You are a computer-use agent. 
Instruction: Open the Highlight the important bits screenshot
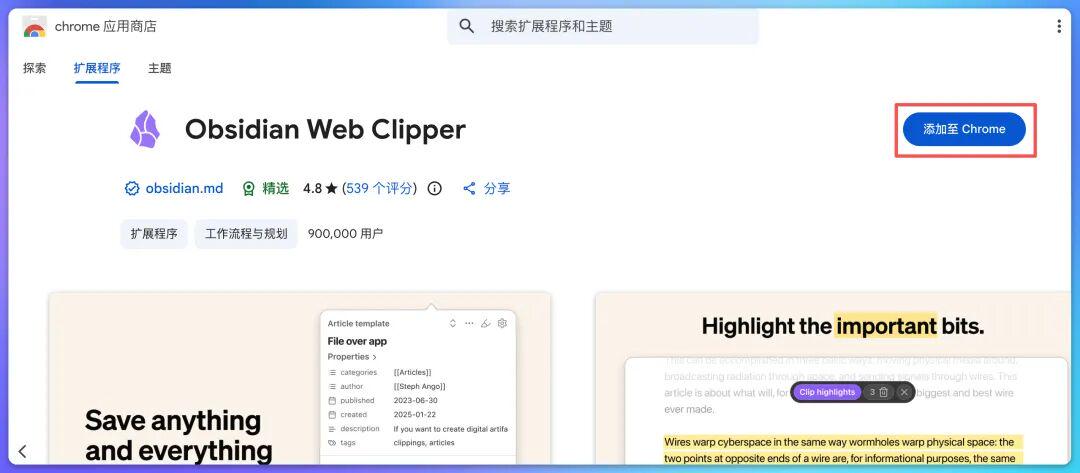[x=833, y=379]
